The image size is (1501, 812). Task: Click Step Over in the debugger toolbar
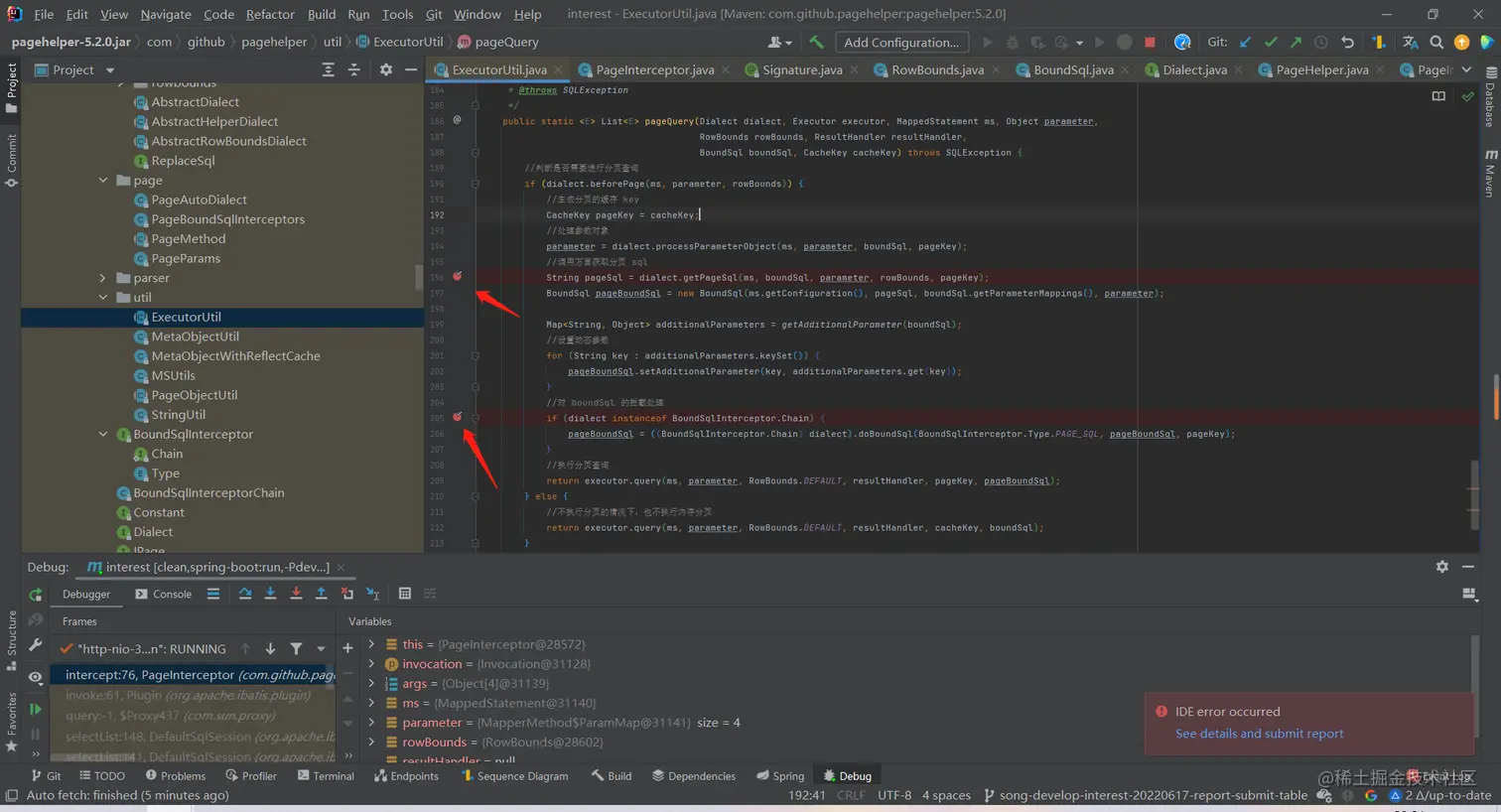[245, 594]
